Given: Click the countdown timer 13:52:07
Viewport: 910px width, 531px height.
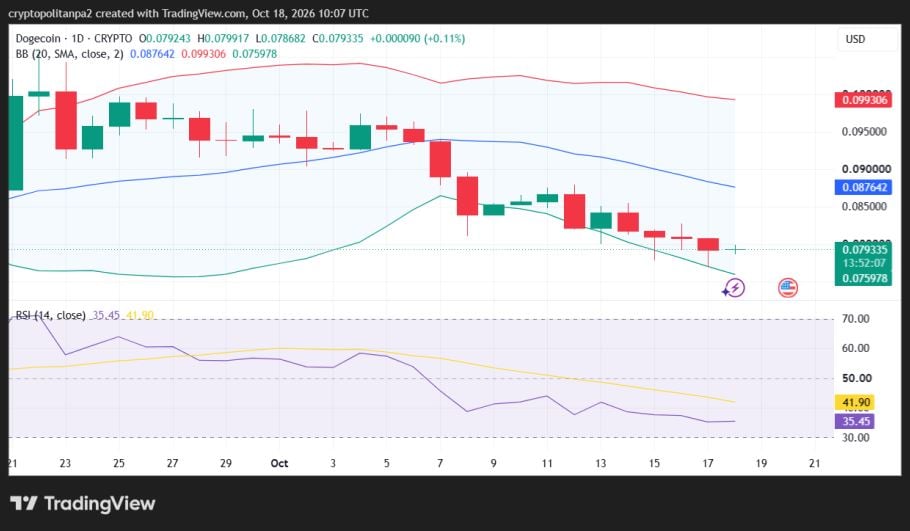Looking at the screenshot, I should click(864, 263).
